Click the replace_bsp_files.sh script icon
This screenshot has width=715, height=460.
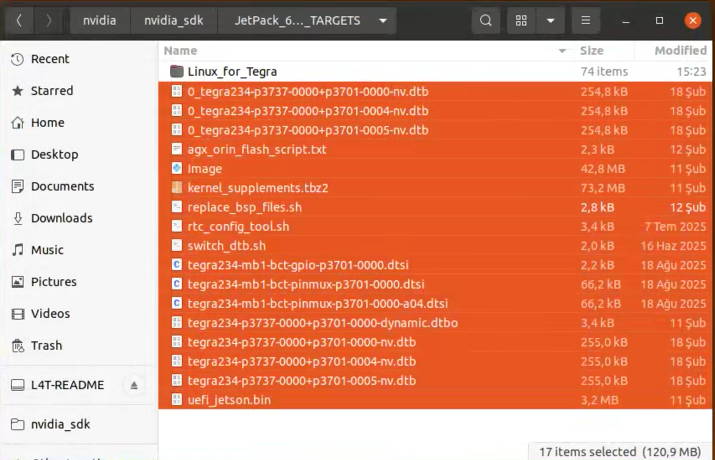click(x=176, y=207)
